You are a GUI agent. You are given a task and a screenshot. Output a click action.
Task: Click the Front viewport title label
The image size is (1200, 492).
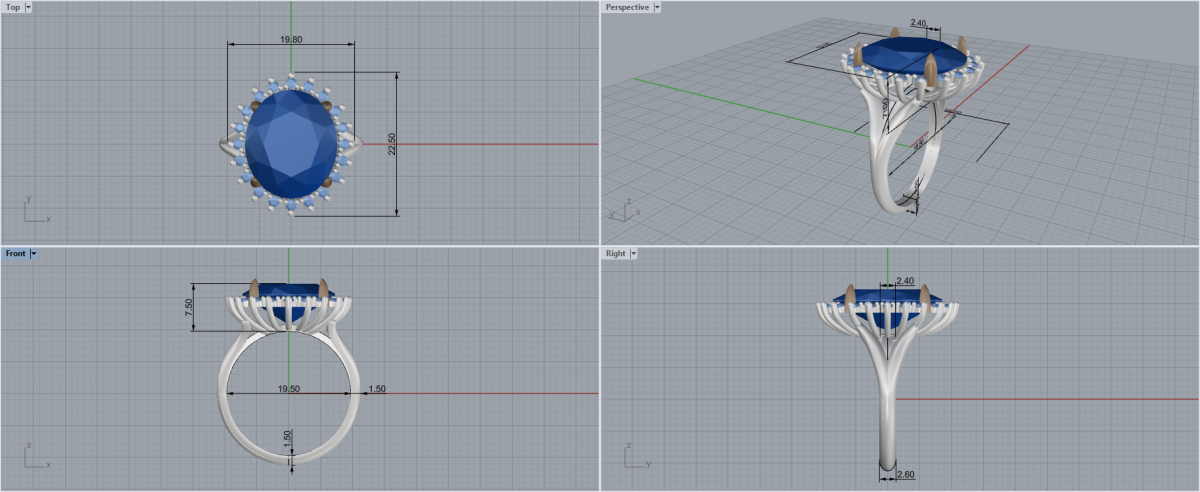click(x=15, y=254)
